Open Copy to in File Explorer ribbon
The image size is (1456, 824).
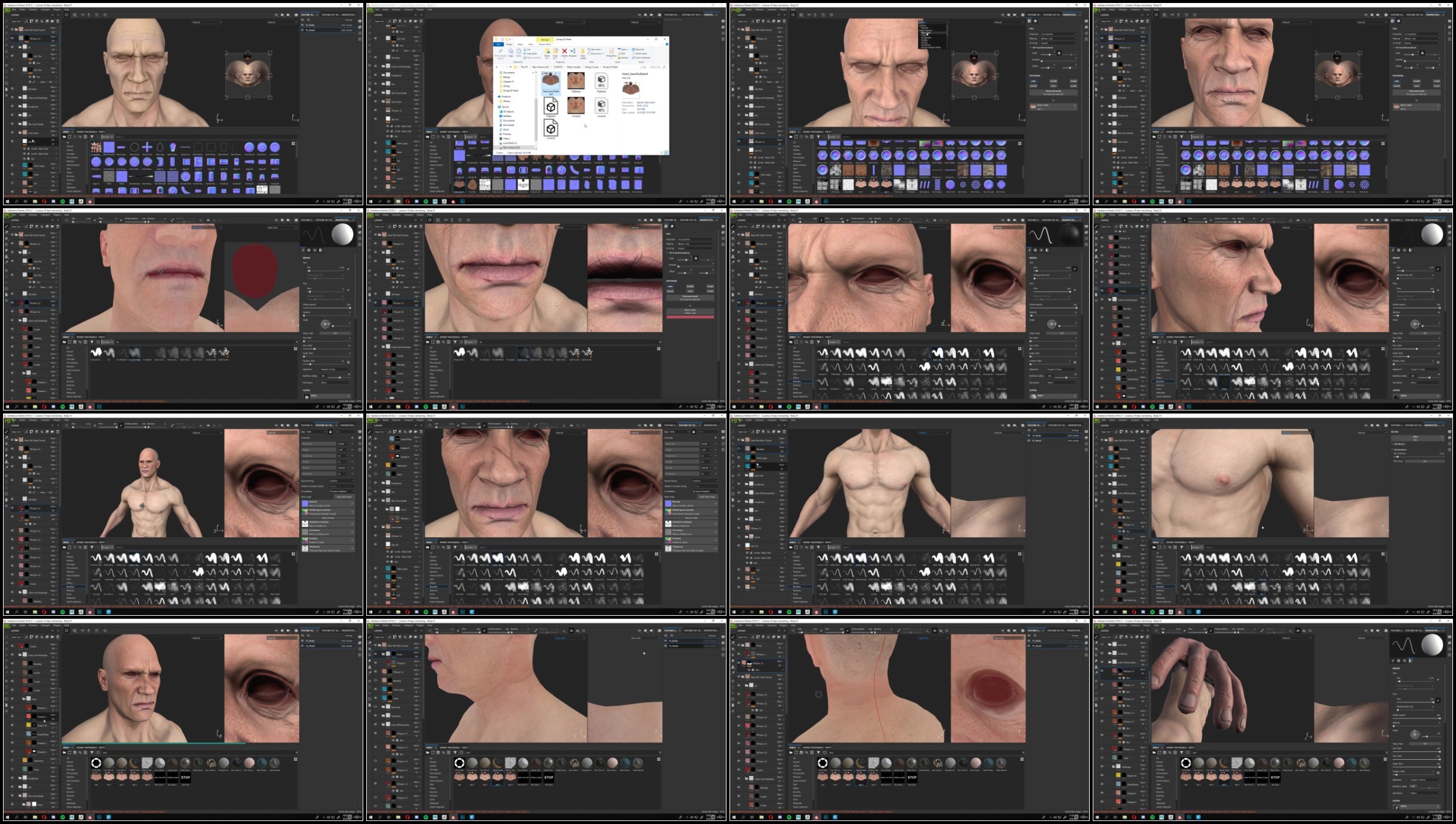555,53
